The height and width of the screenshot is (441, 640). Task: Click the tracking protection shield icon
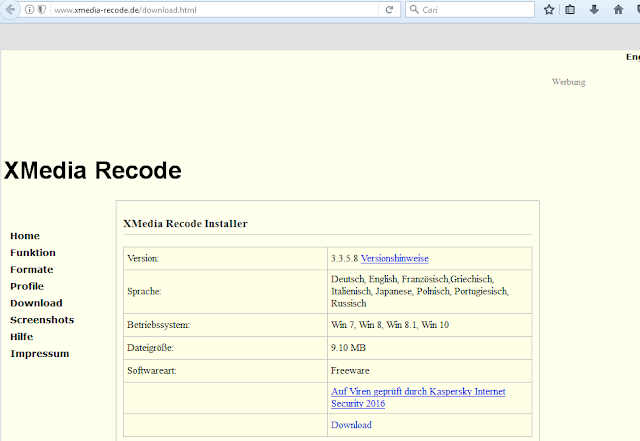42,9
